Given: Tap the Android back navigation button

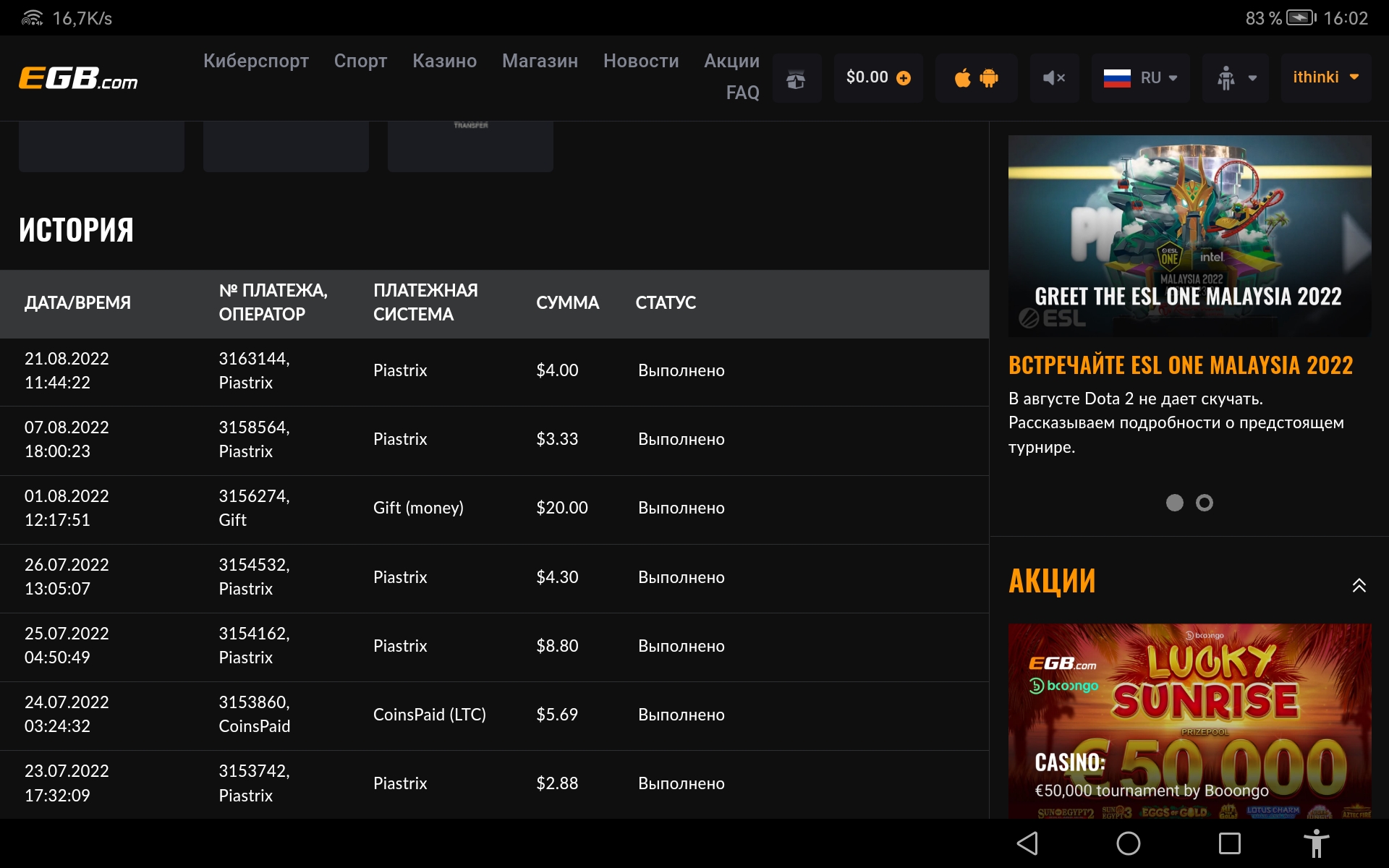Looking at the screenshot, I should tap(1027, 843).
